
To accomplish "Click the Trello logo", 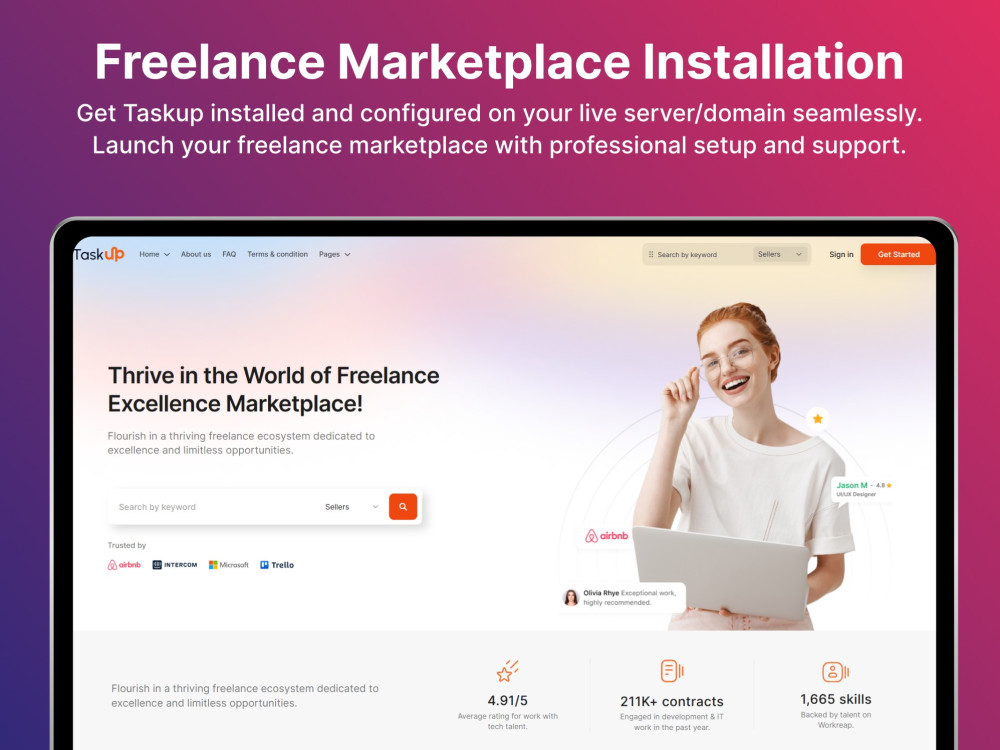I will click(x=277, y=565).
